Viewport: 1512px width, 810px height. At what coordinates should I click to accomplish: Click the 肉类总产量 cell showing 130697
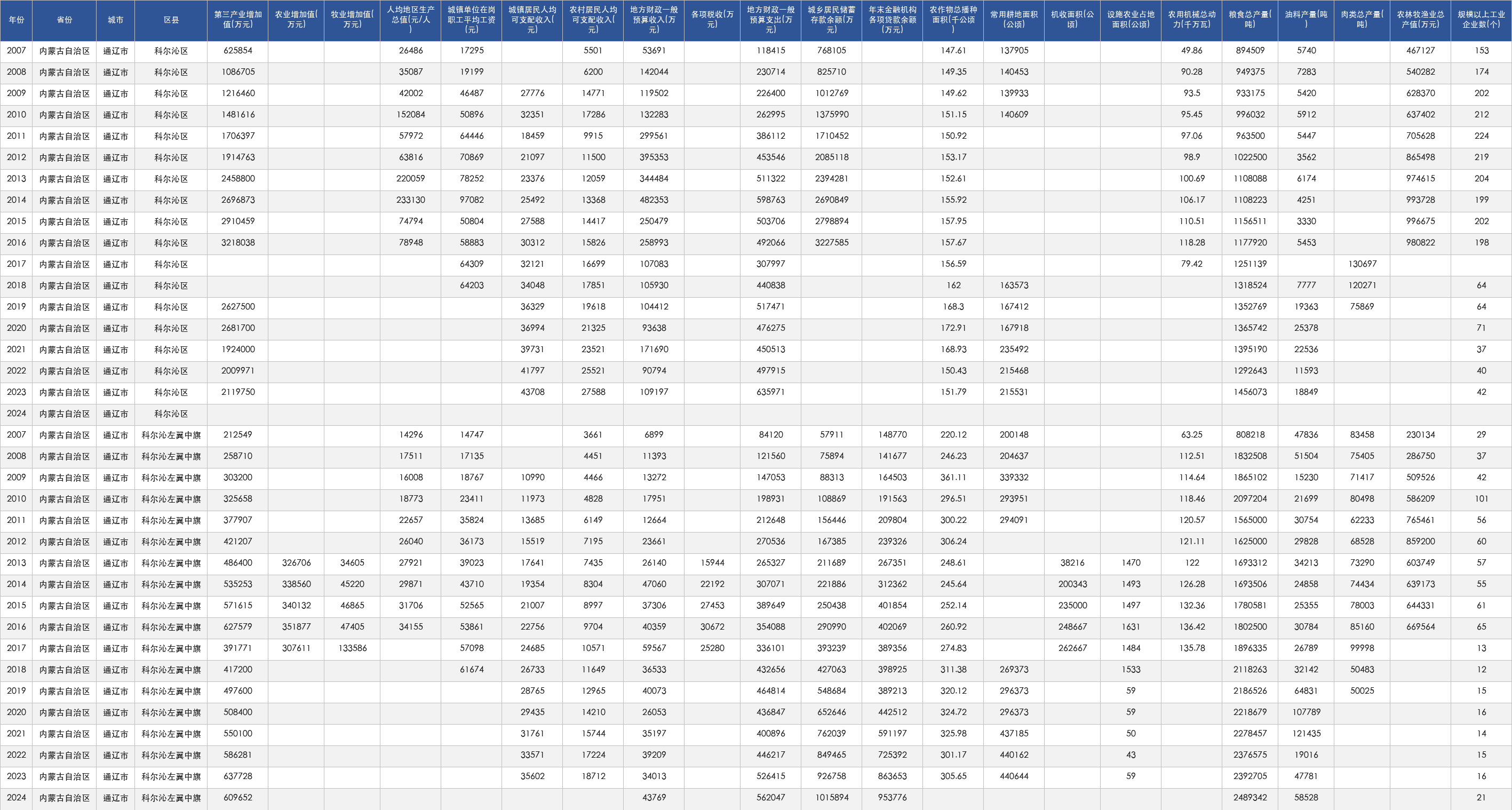pos(1362,264)
